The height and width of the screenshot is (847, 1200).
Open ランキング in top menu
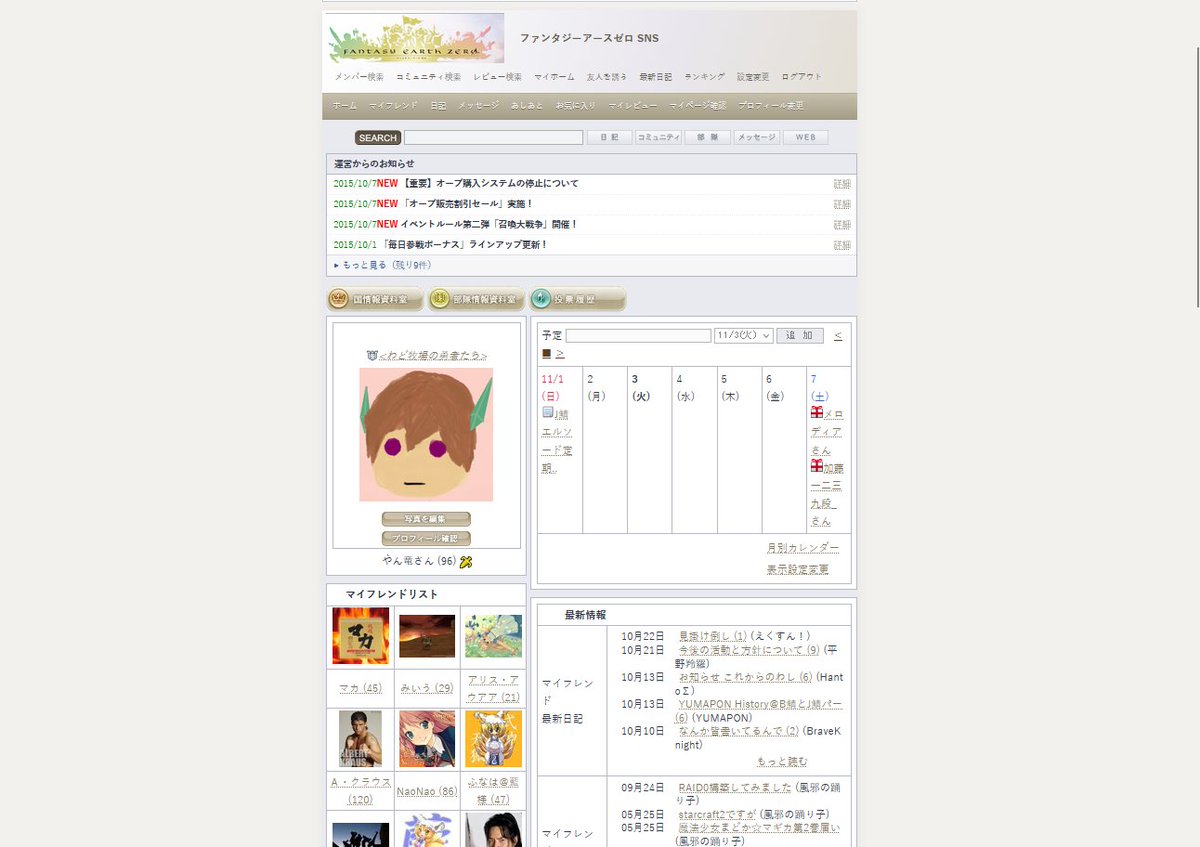(x=705, y=77)
